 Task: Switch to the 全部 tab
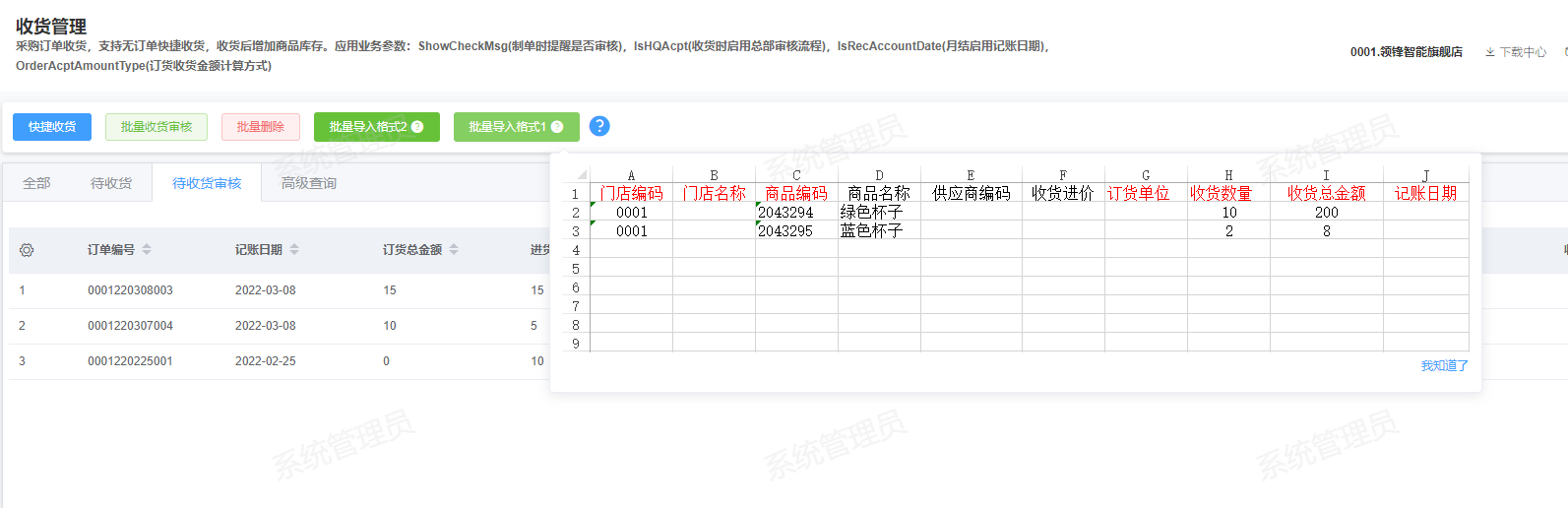tap(36, 183)
